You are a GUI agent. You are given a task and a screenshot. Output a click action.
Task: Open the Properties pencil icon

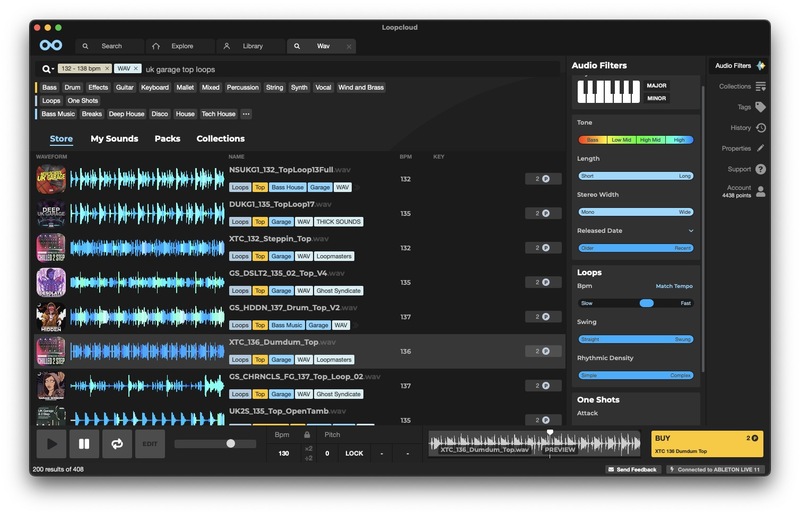761,148
